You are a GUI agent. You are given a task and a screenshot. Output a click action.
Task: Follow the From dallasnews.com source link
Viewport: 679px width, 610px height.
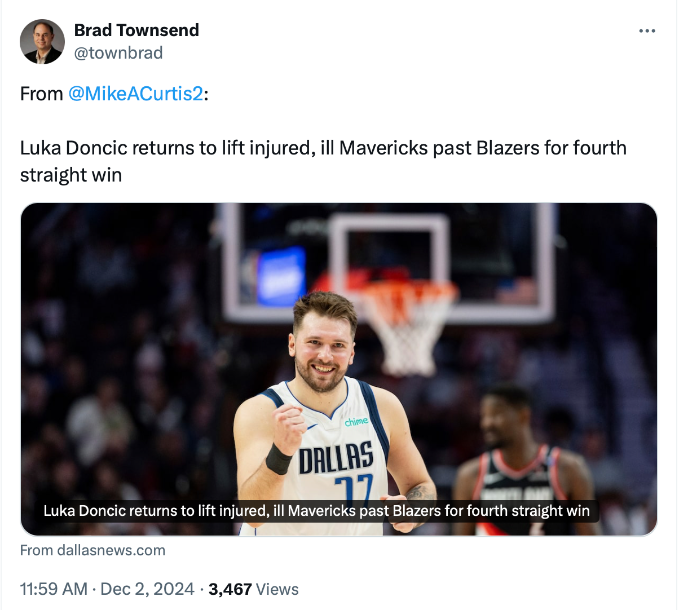92,550
